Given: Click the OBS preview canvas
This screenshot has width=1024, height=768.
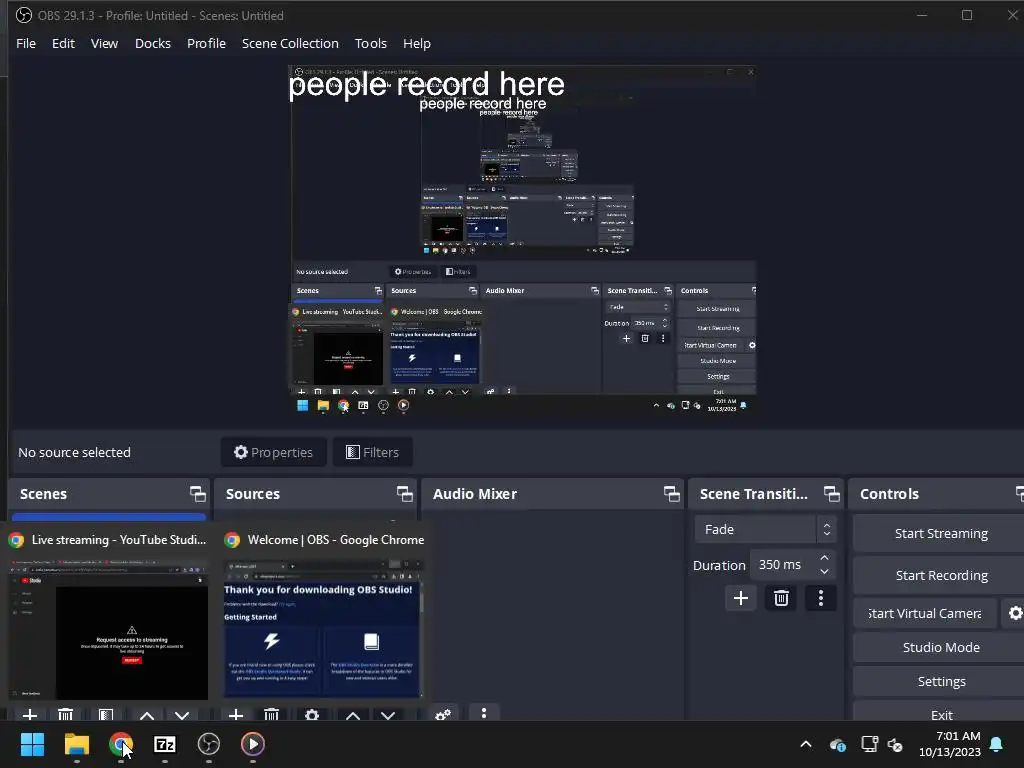Looking at the screenshot, I should [x=522, y=239].
